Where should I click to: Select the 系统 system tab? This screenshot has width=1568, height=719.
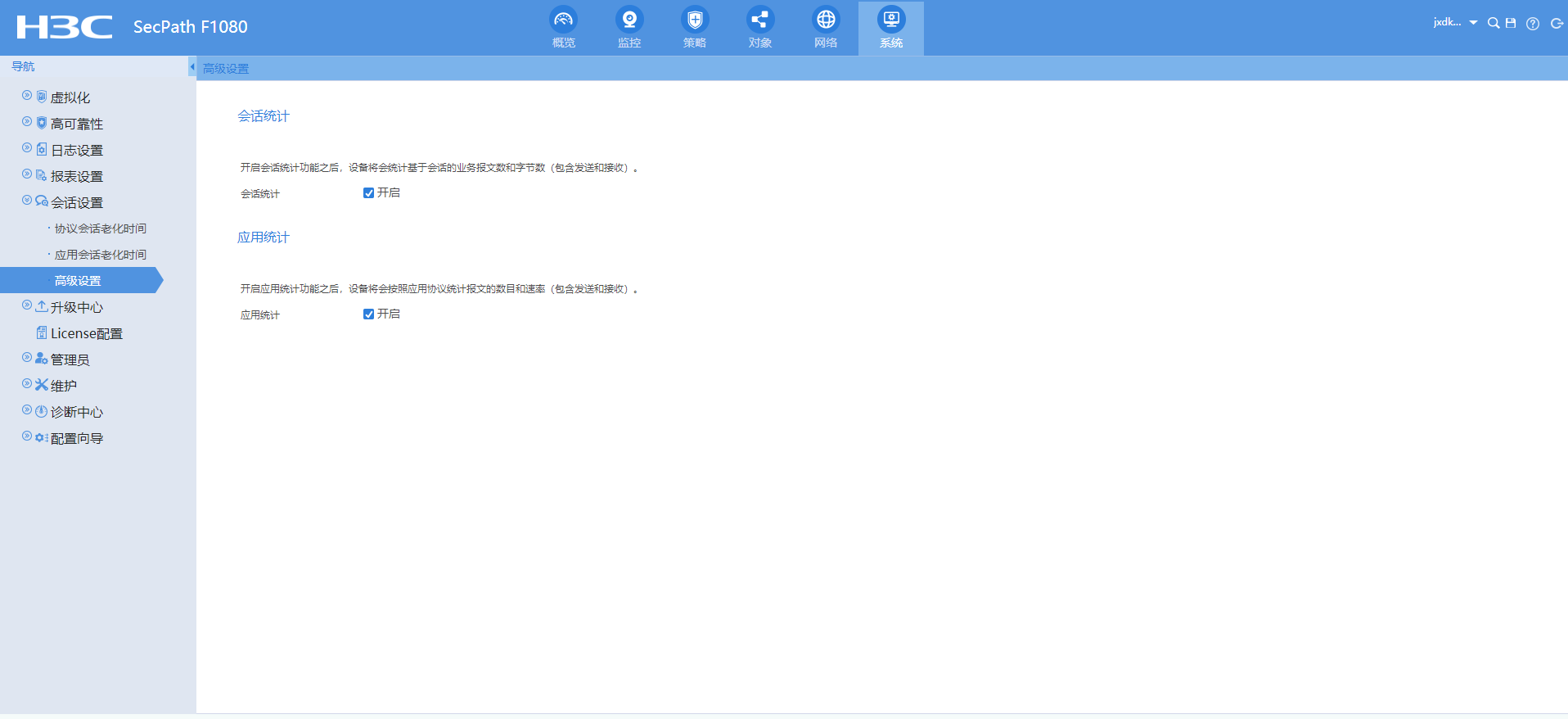tap(890, 28)
